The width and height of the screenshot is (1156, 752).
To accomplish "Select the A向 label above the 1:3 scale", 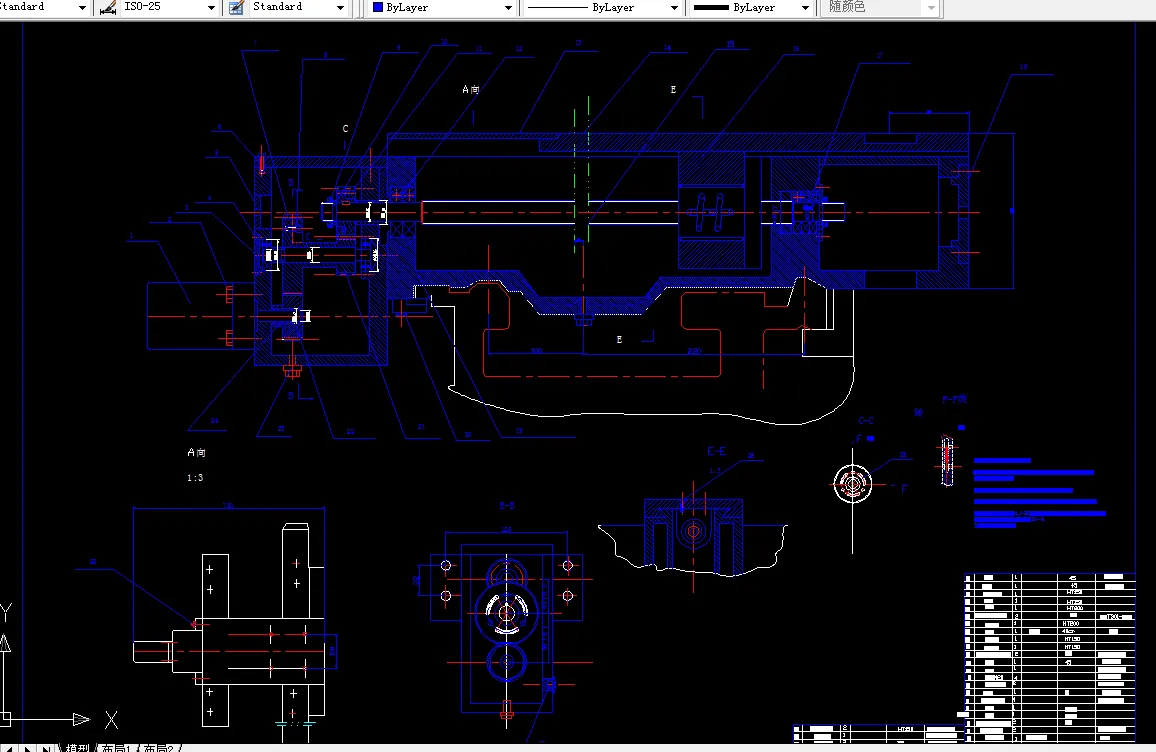I will (196, 453).
